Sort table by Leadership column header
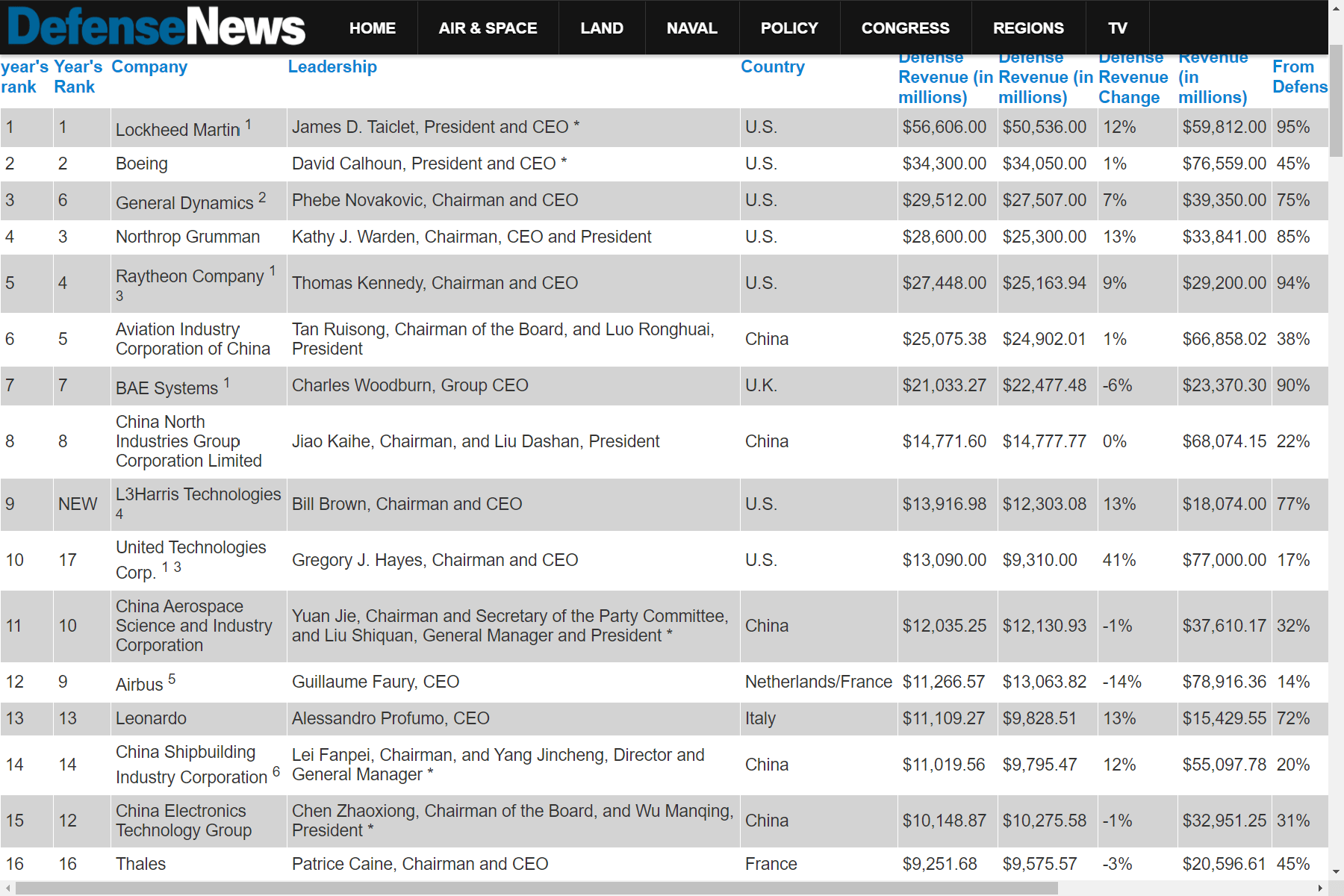The image size is (1344, 896). pyautogui.click(x=332, y=66)
